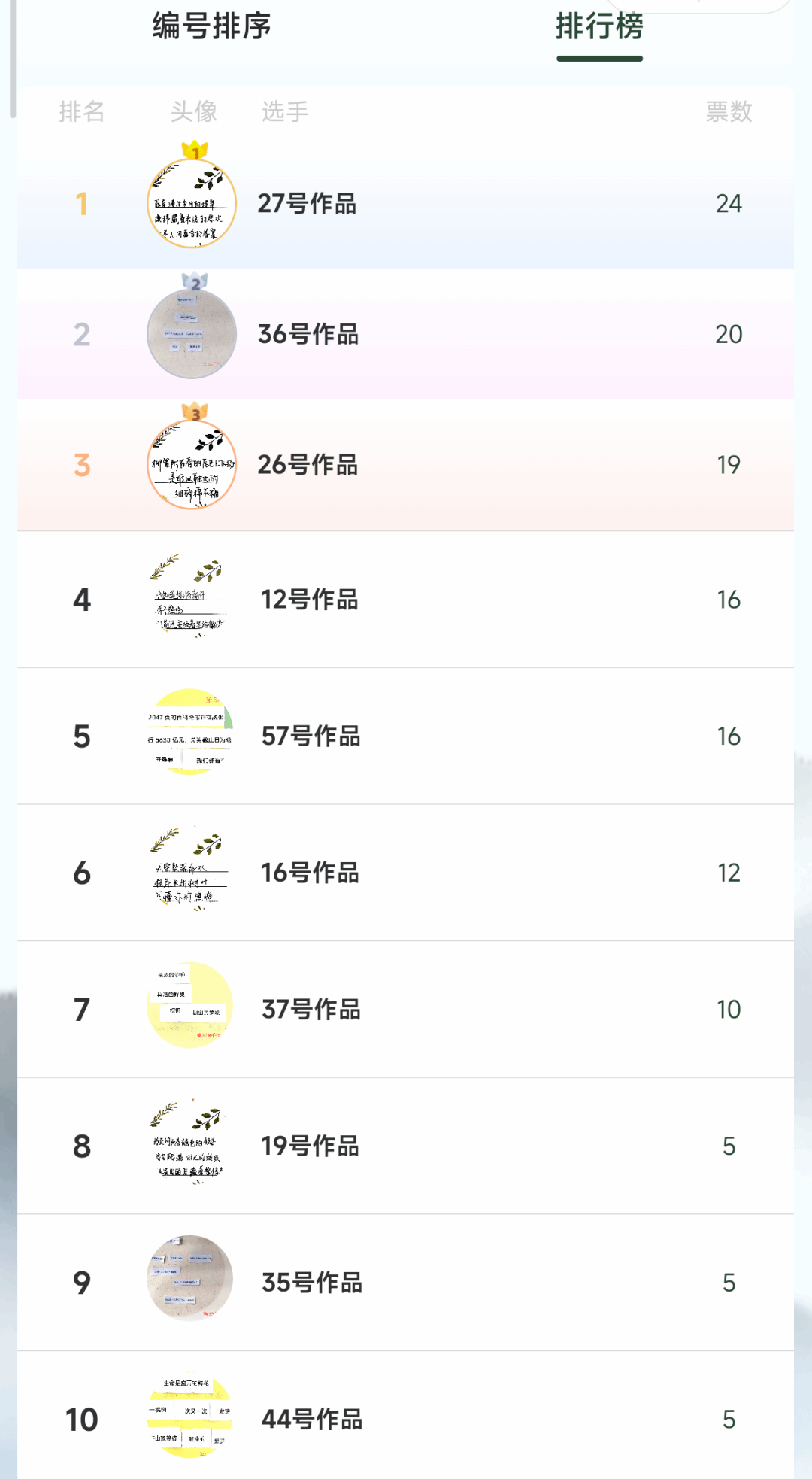This screenshot has width=812, height=1479.
Task: Tap the silver crown rank 2 badge
Action: coord(195,282)
